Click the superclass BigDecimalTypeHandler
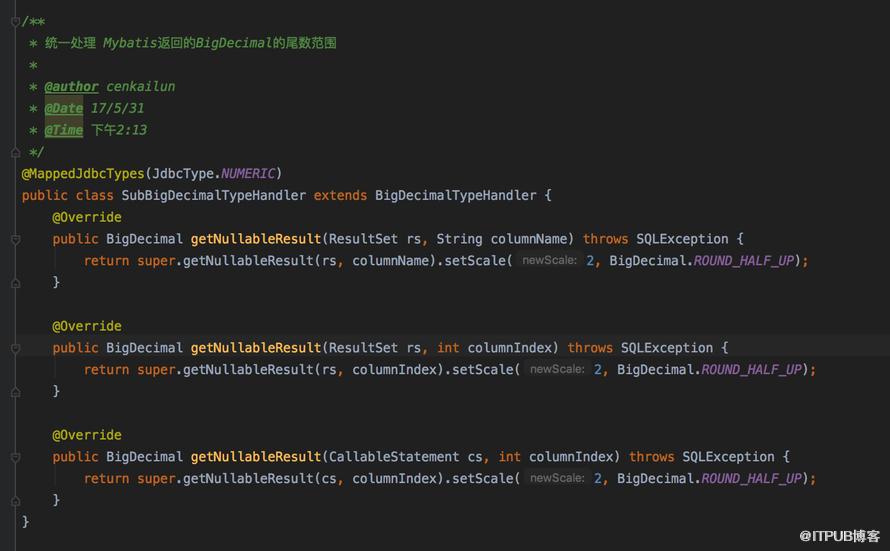890x551 pixels. click(455, 196)
